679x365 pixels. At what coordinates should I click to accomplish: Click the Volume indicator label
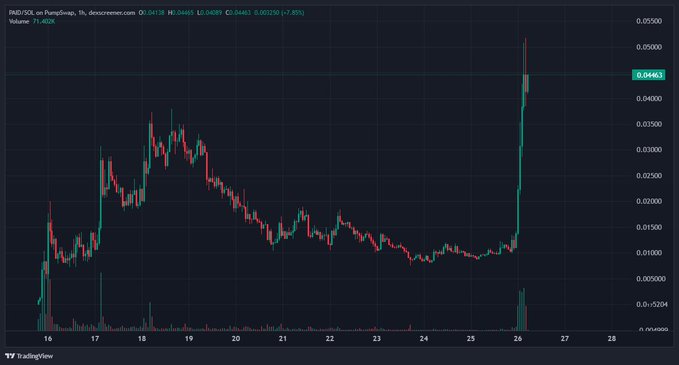pos(19,21)
